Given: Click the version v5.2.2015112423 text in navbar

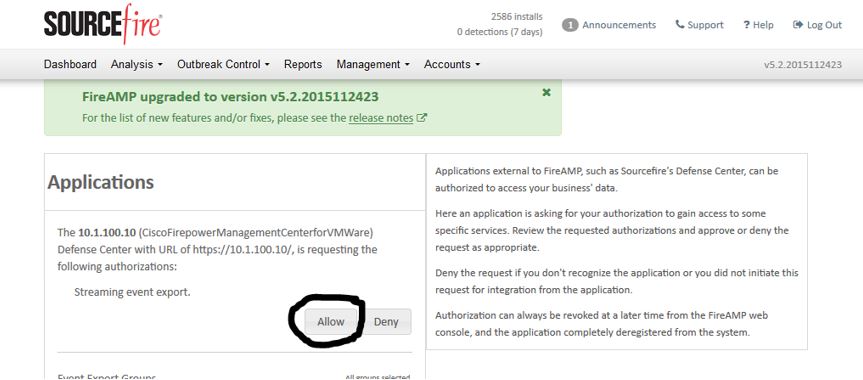Looking at the screenshot, I should [802, 64].
